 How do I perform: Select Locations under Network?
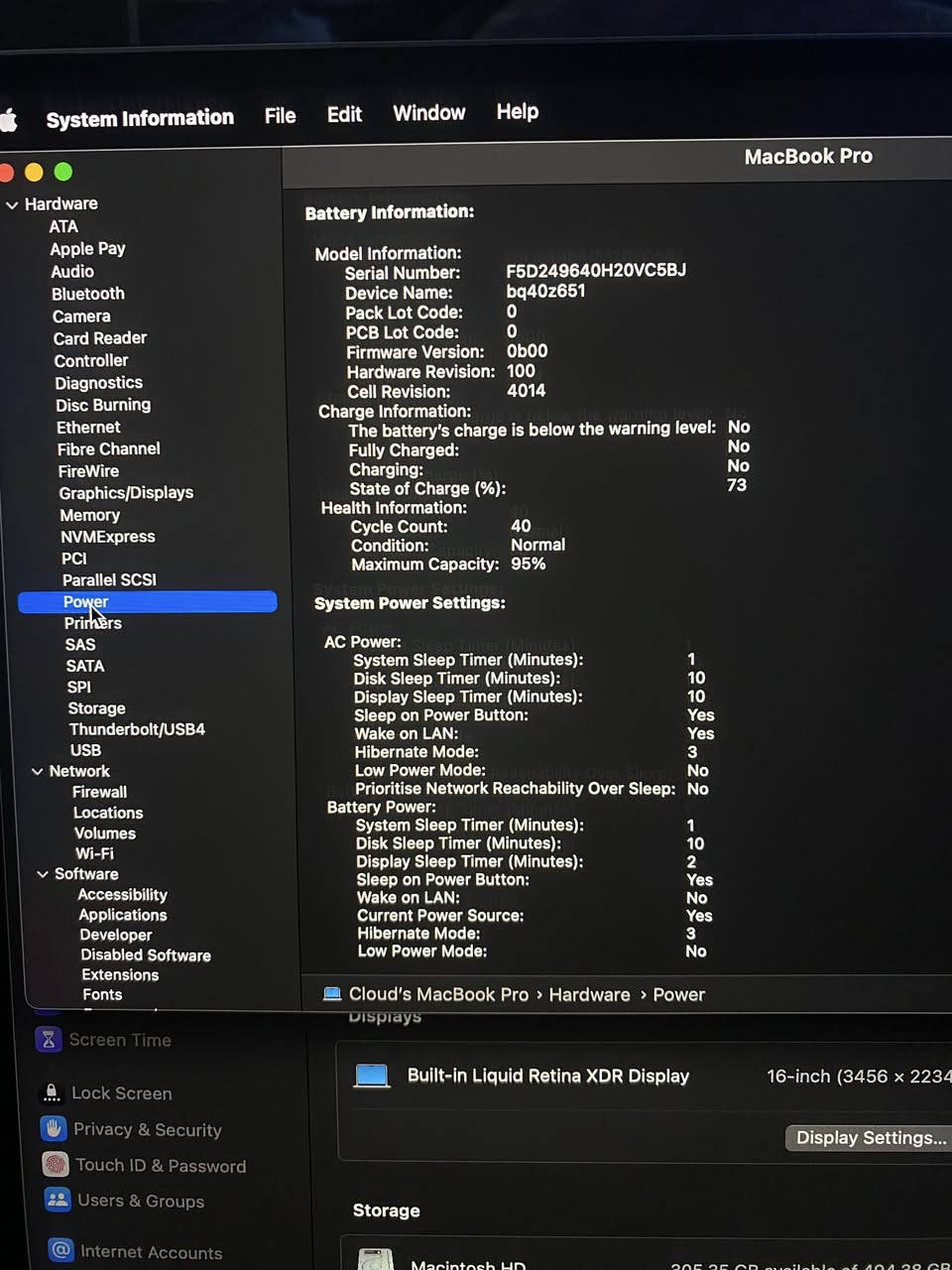pos(108,813)
